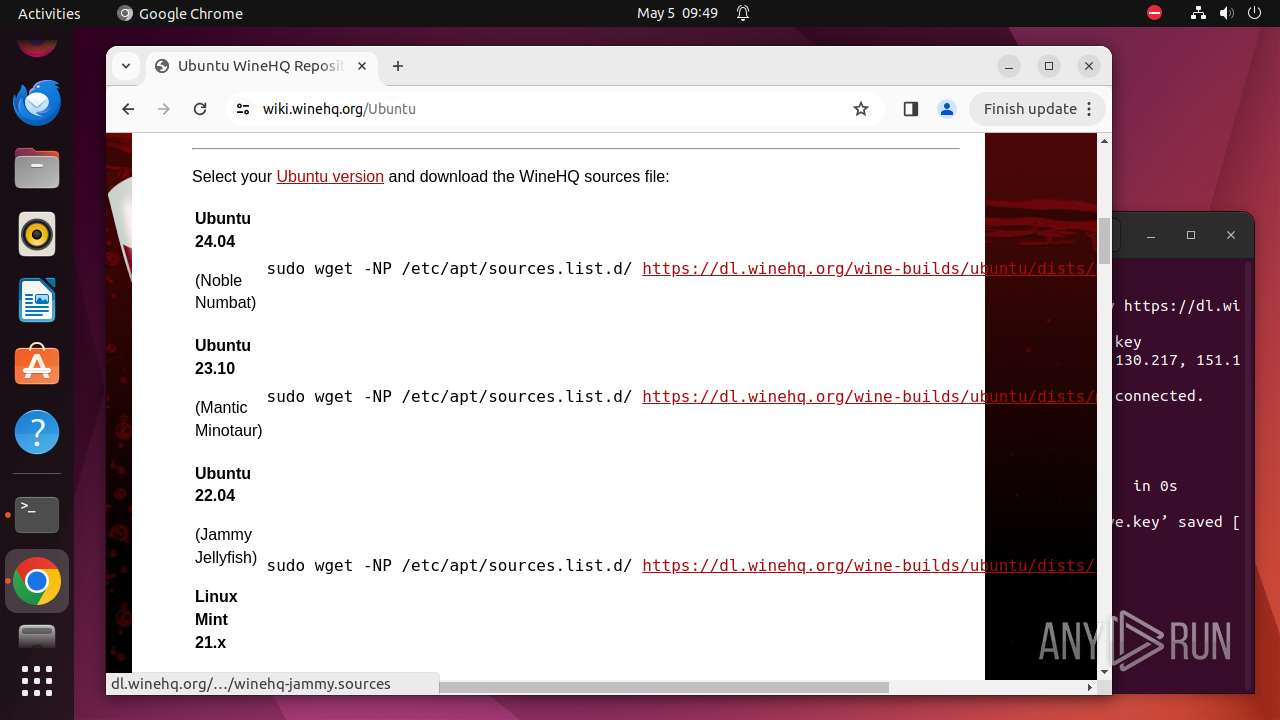Click scroll right arrow on horizontal scrollbar
The width and height of the screenshot is (1280, 720).
click(x=1090, y=687)
